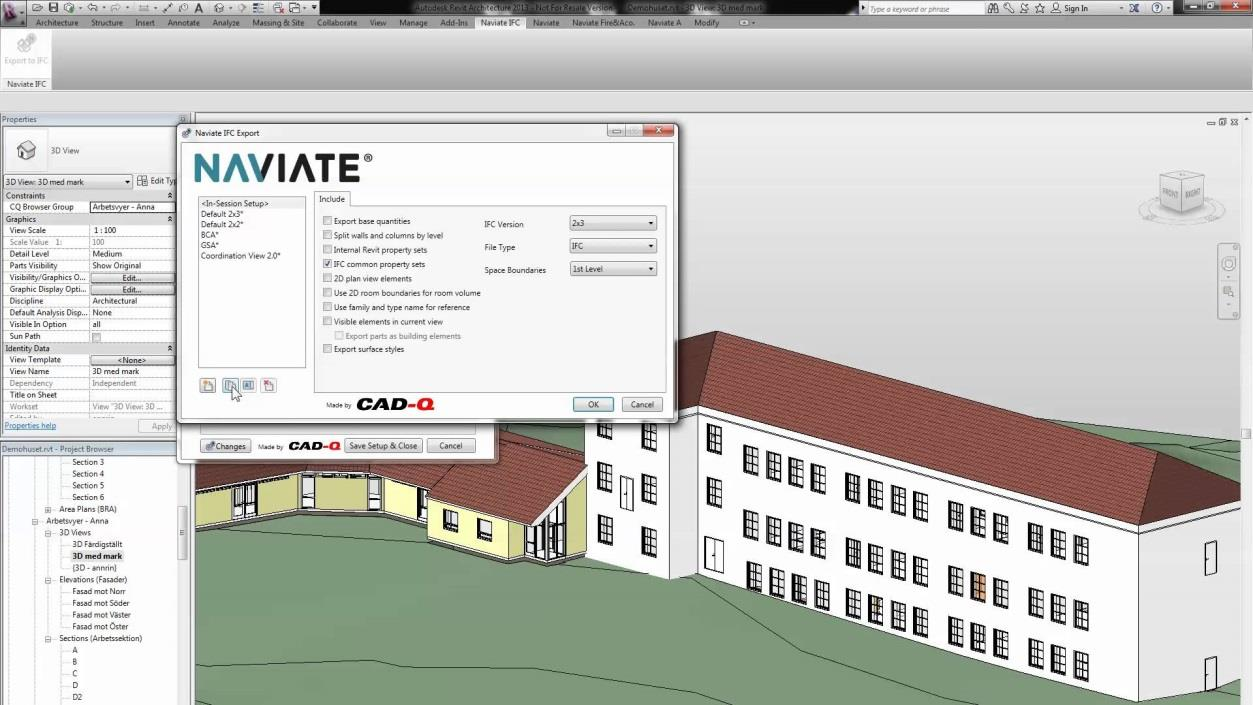
Task: Click the Favorites star icon
Action: (1041, 8)
